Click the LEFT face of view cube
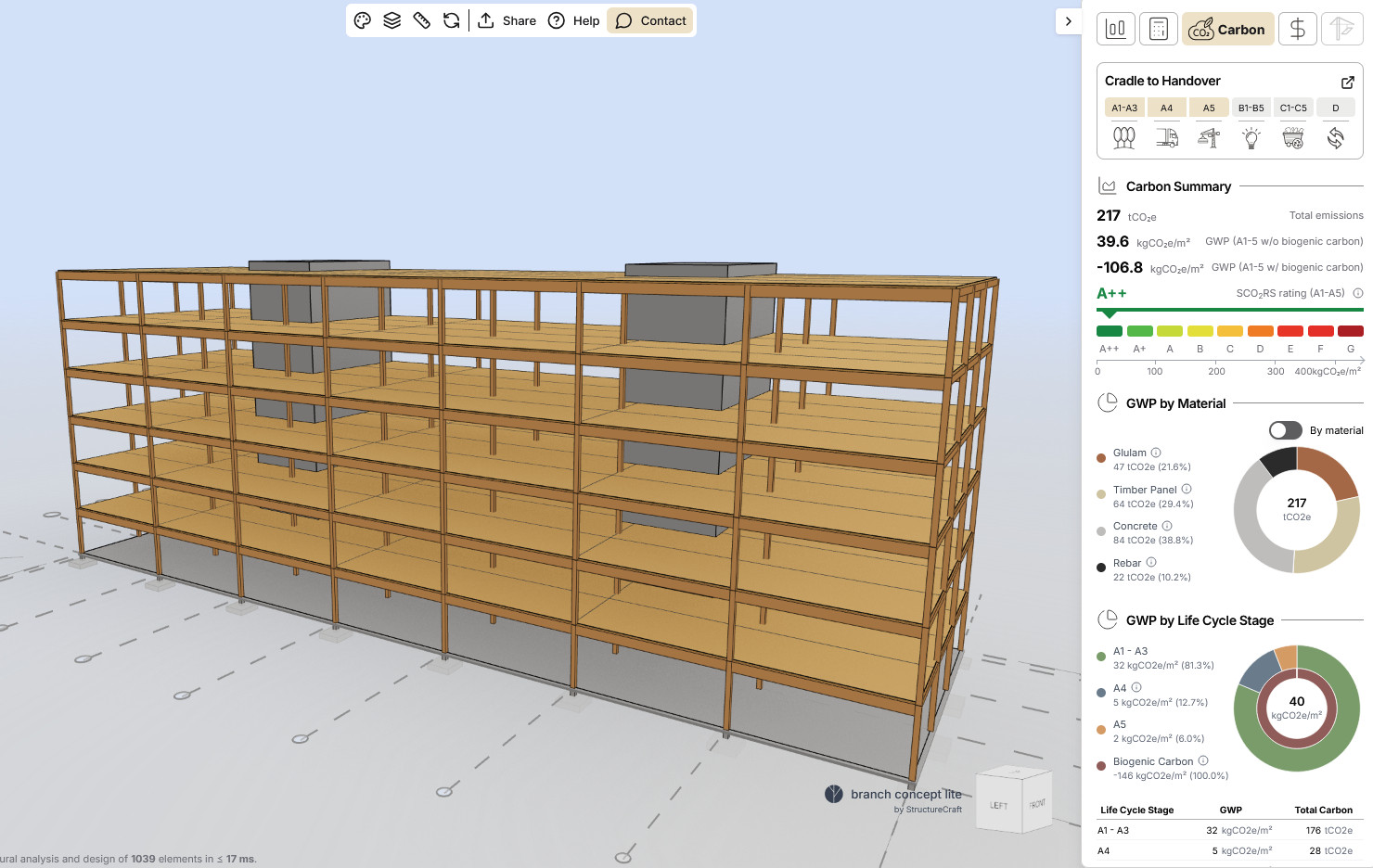The height and width of the screenshot is (868, 1373). click(x=999, y=804)
